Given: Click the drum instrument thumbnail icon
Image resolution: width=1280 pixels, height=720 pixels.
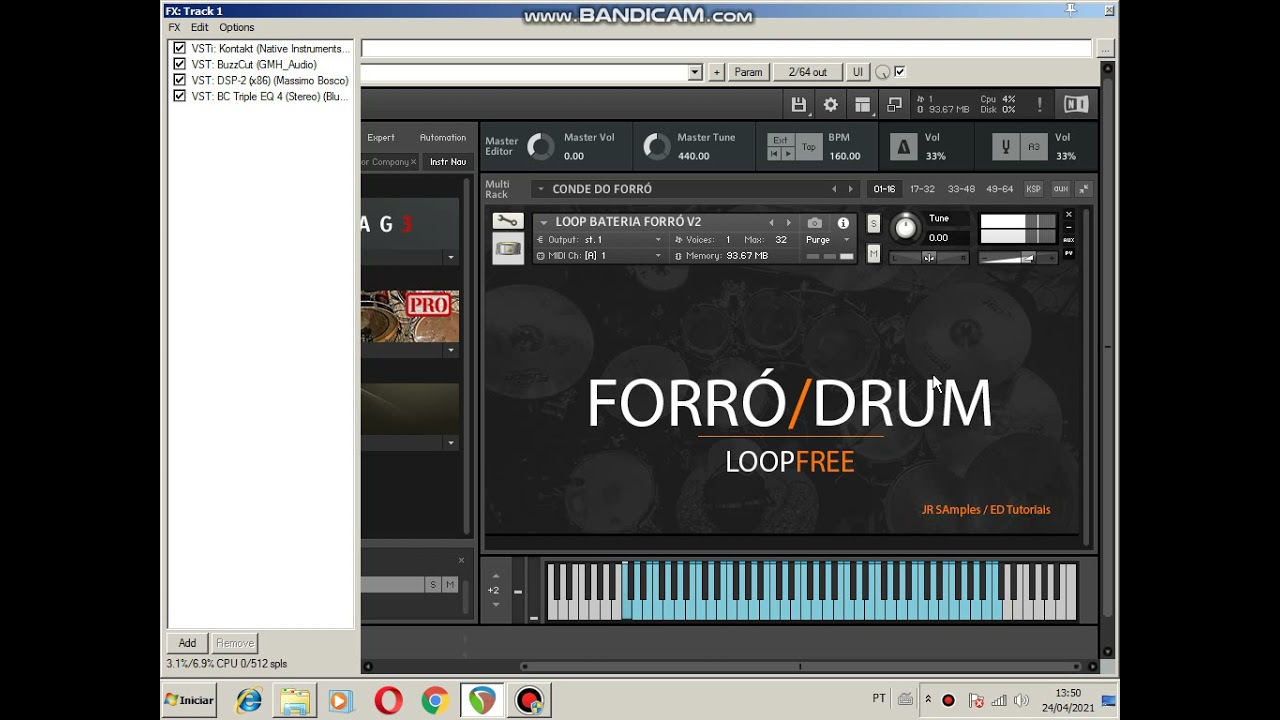Looking at the screenshot, I should point(508,248).
